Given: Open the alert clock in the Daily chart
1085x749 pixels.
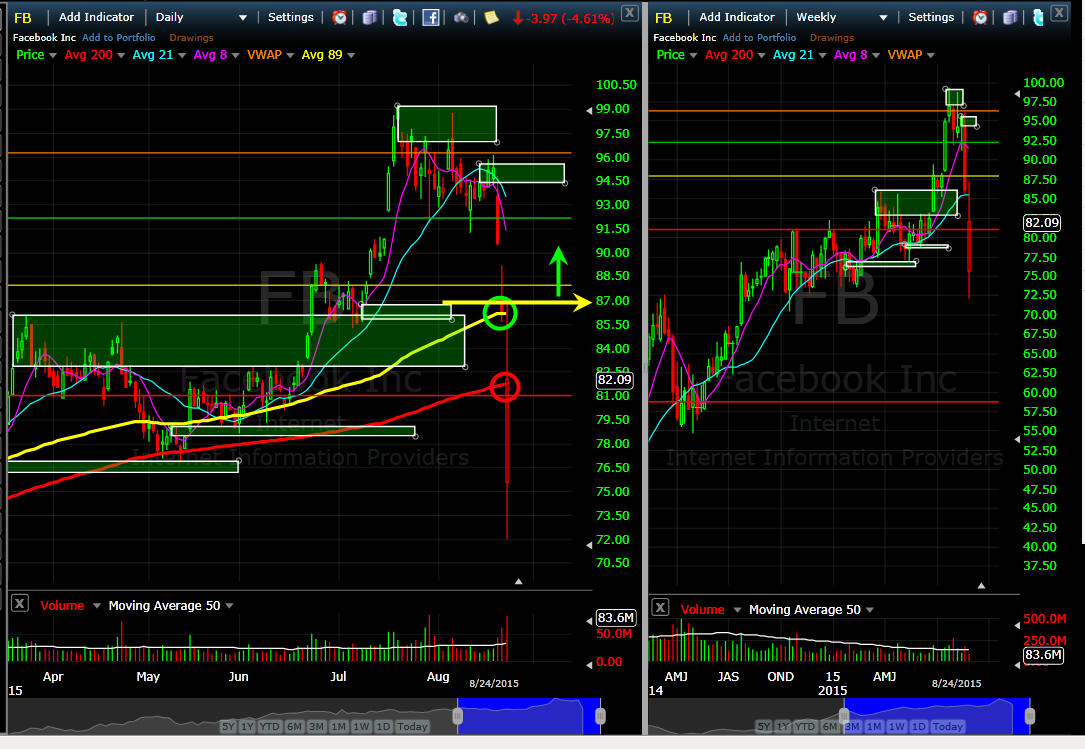Looking at the screenshot, I should point(339,17).
